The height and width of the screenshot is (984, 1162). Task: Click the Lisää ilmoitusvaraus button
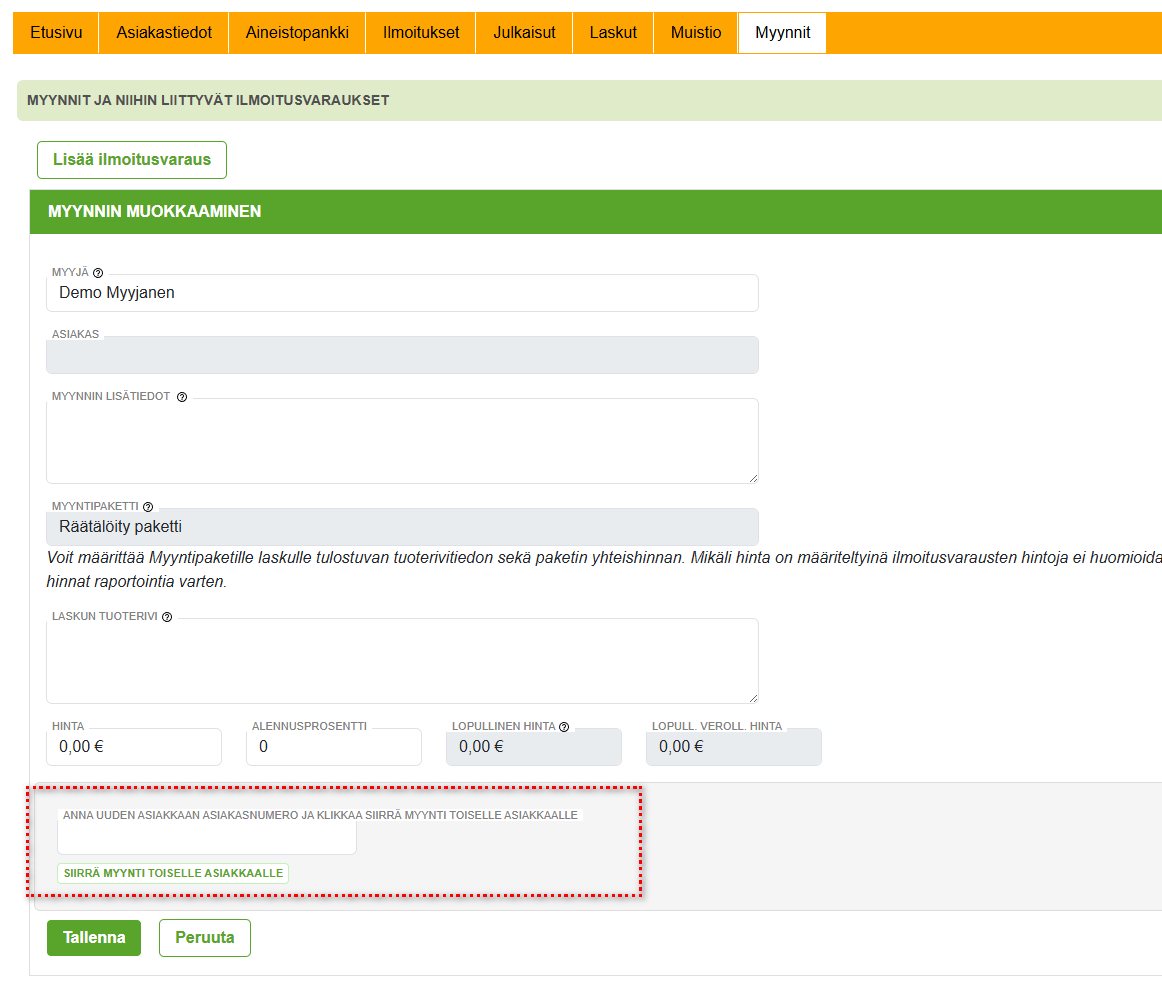coord(132,160)
